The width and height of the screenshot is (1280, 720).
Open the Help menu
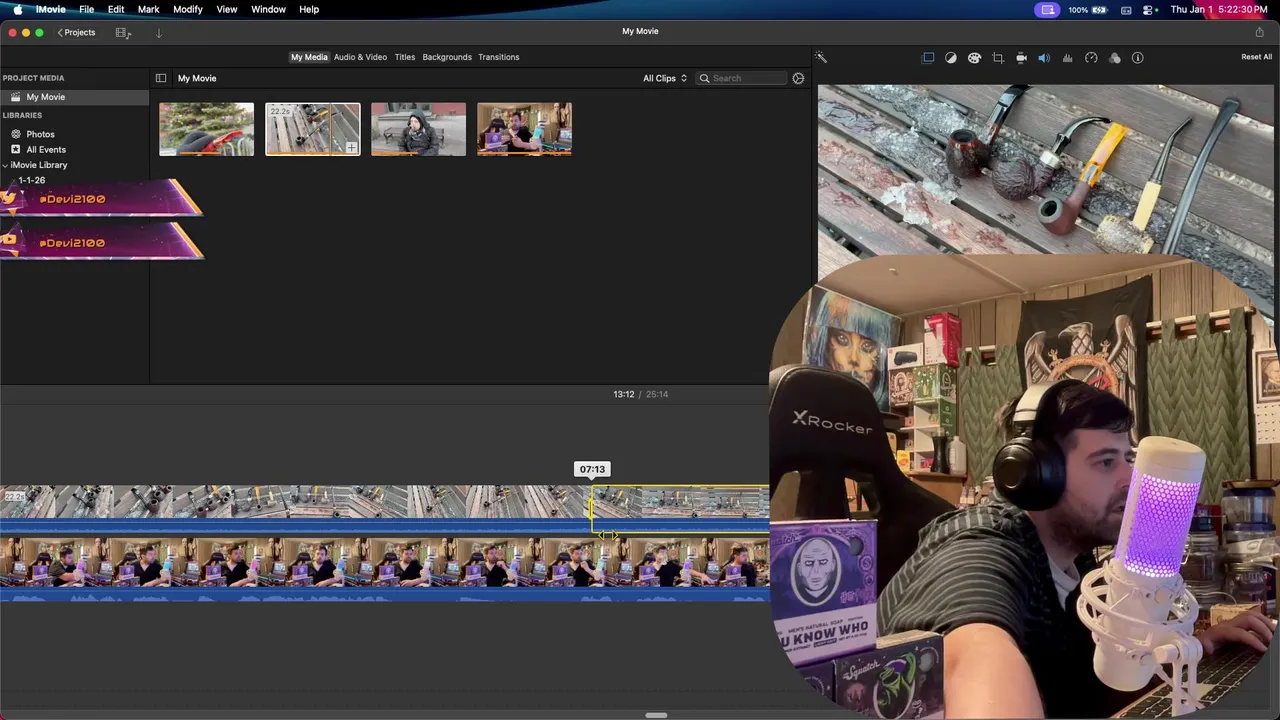pos(309,9)
